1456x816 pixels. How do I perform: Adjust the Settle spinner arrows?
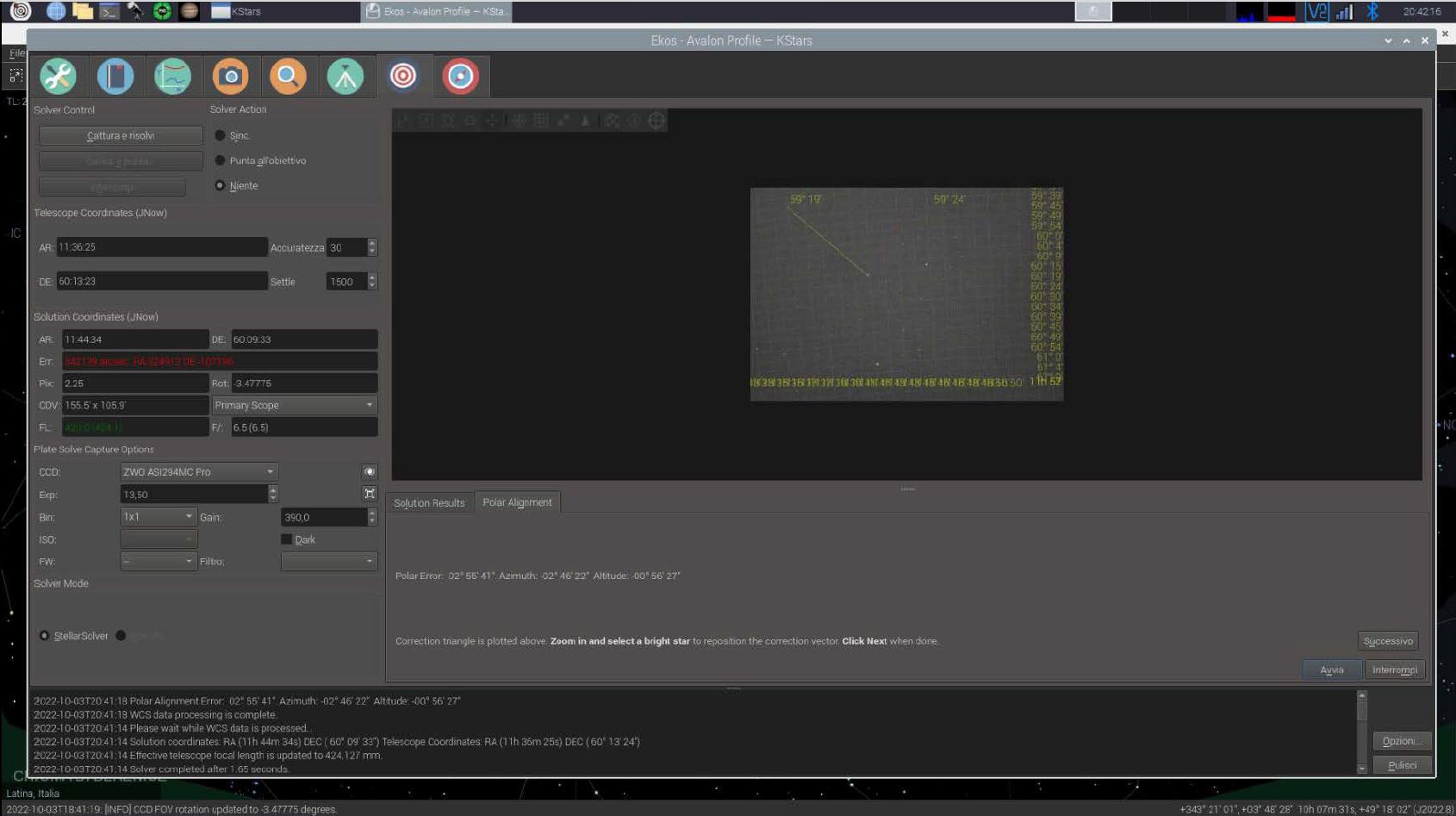point(372,282)
